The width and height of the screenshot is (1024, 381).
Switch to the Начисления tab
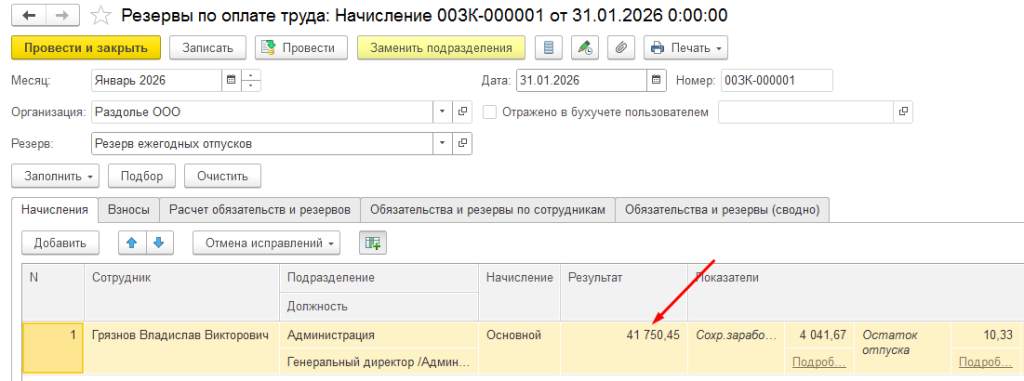pos(55,210)
